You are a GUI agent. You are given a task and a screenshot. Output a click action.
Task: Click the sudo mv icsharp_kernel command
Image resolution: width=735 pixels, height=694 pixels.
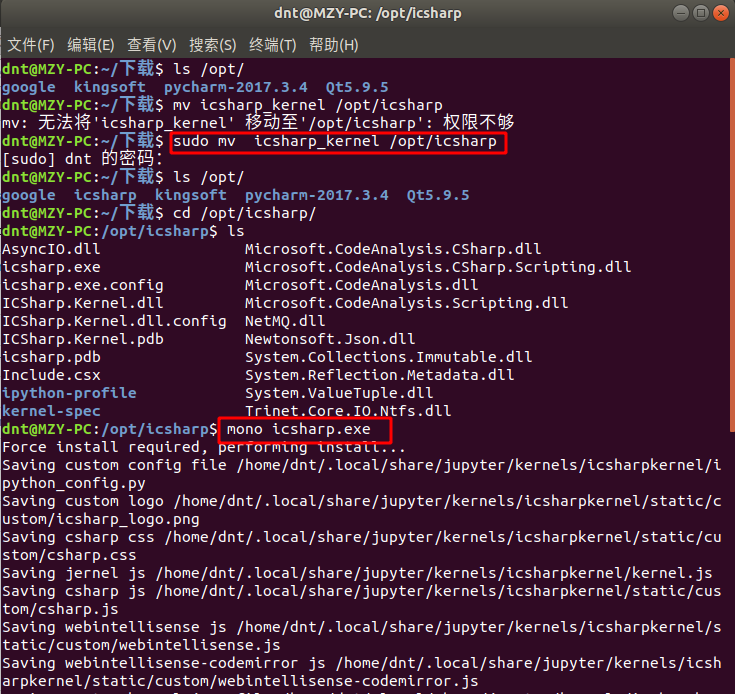click(335, 141)
